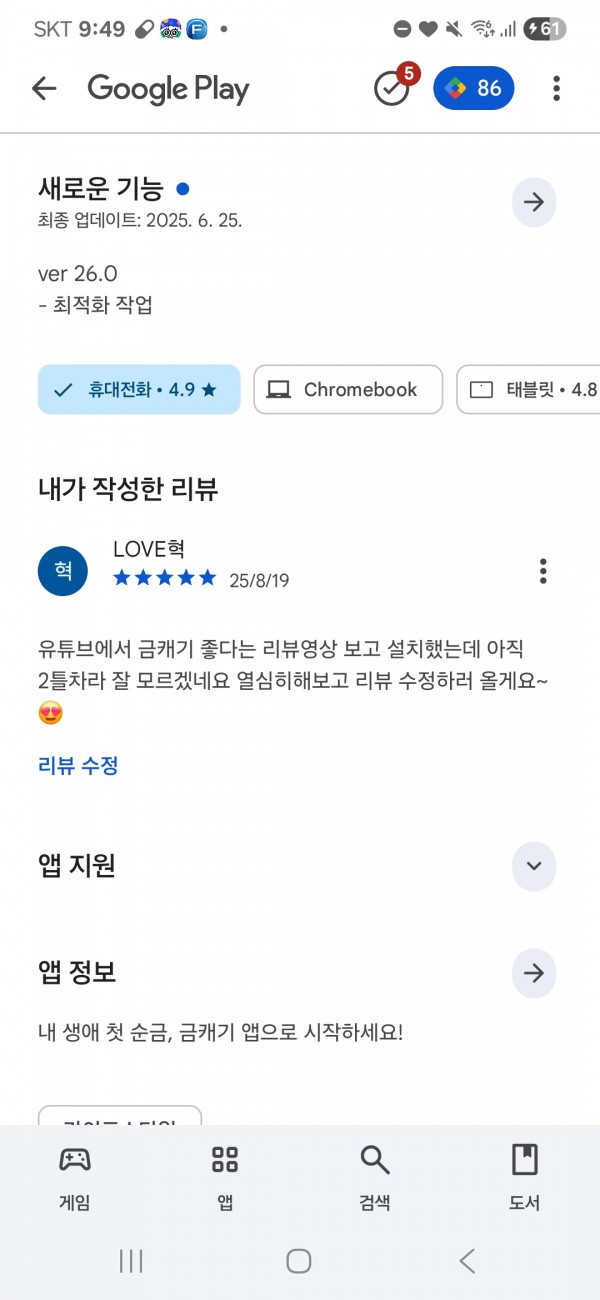Open the 검색 tab
Screen dimensions: 600x1300
coord(375,1179)
